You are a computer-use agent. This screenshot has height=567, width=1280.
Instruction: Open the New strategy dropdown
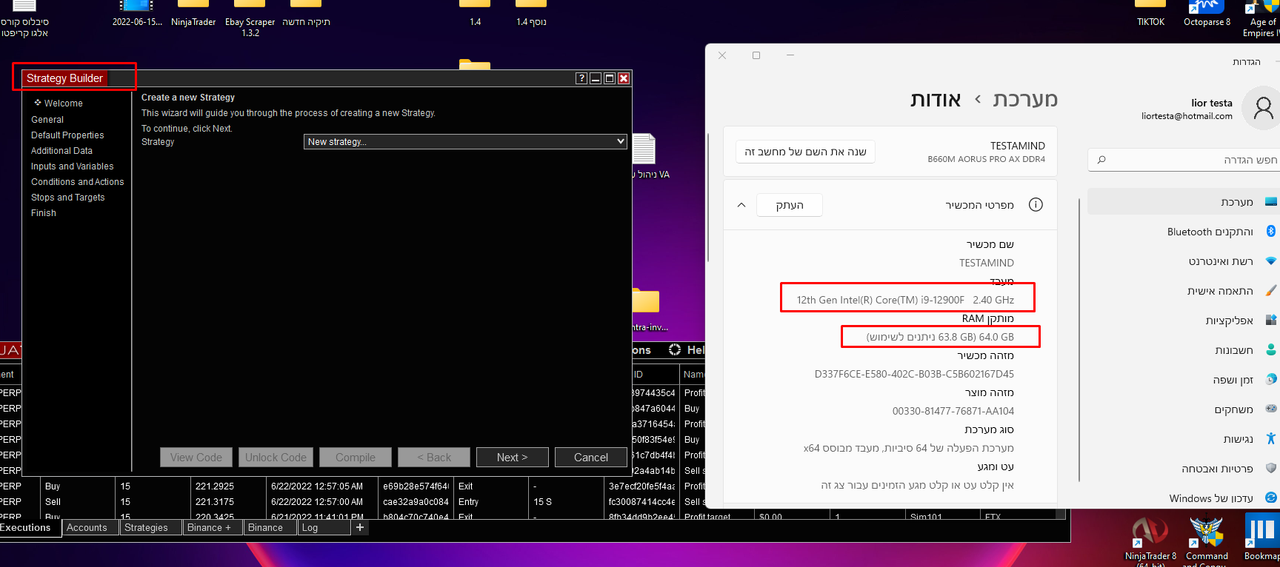click(465, 142)
